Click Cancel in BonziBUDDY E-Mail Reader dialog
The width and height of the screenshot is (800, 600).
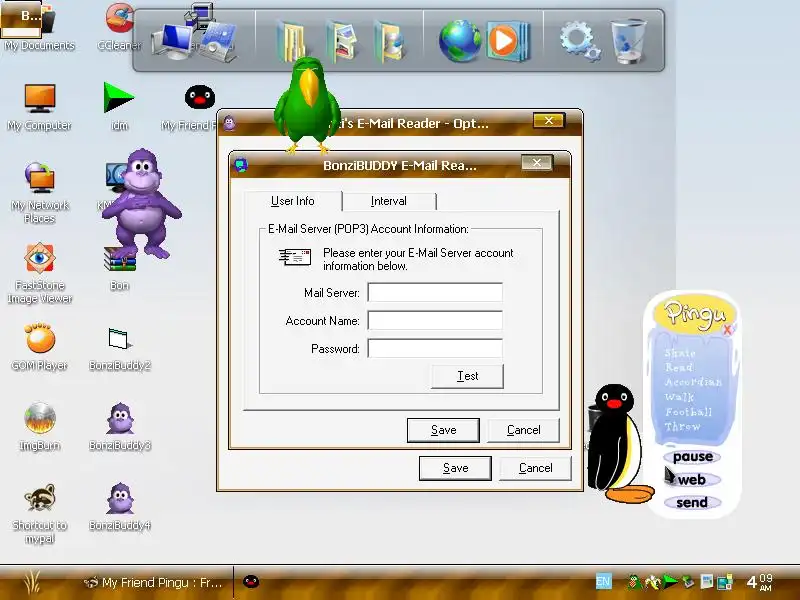[523, 430]
